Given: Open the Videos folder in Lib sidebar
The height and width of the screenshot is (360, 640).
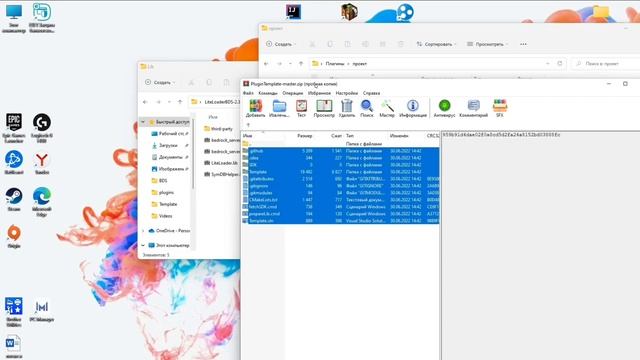Looking at the screenshot, I should pyautogui.click(x=162, y=216).
